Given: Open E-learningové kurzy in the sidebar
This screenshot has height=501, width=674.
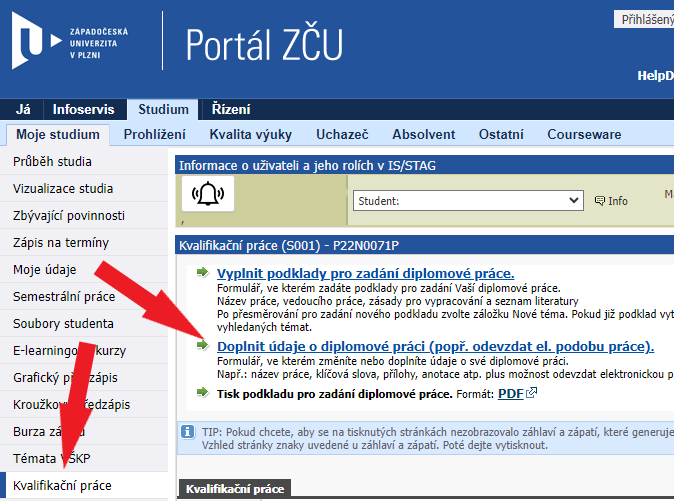Looking at the screenshot, I should pyautogui.click(x=84, y=351).
